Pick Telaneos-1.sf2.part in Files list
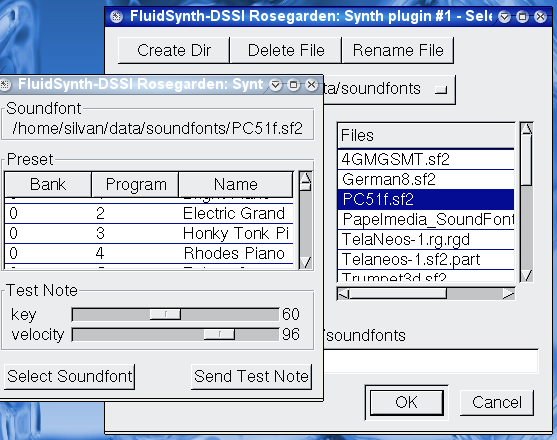 (426, 259)
